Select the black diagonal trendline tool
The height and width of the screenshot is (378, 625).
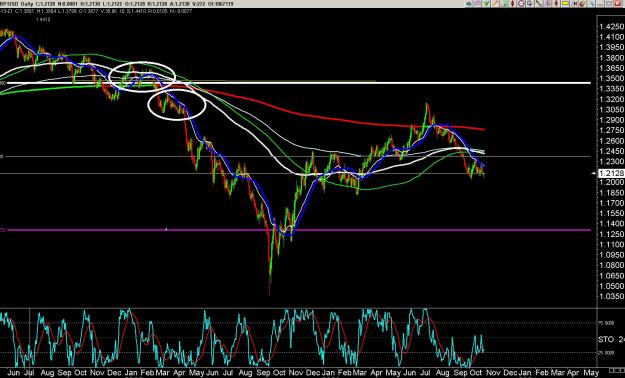(x=539, y=4)
